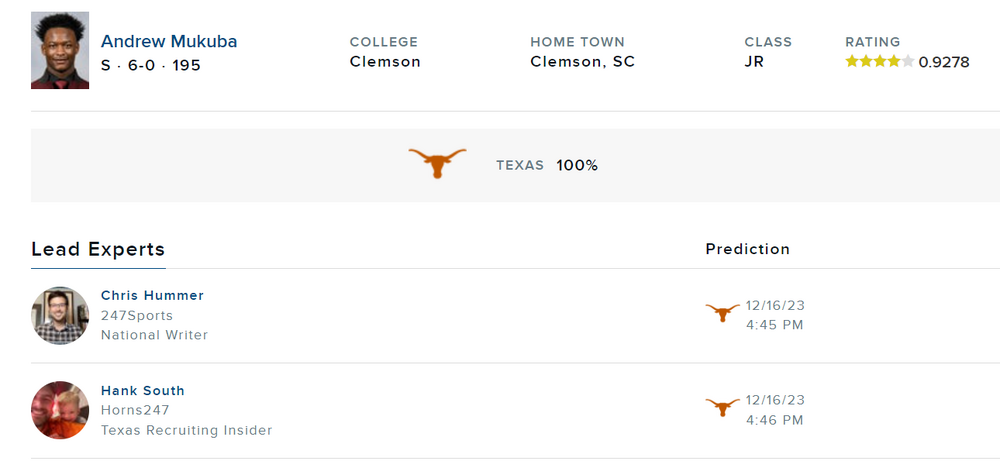Click the 0.9278 rating value

944,62
